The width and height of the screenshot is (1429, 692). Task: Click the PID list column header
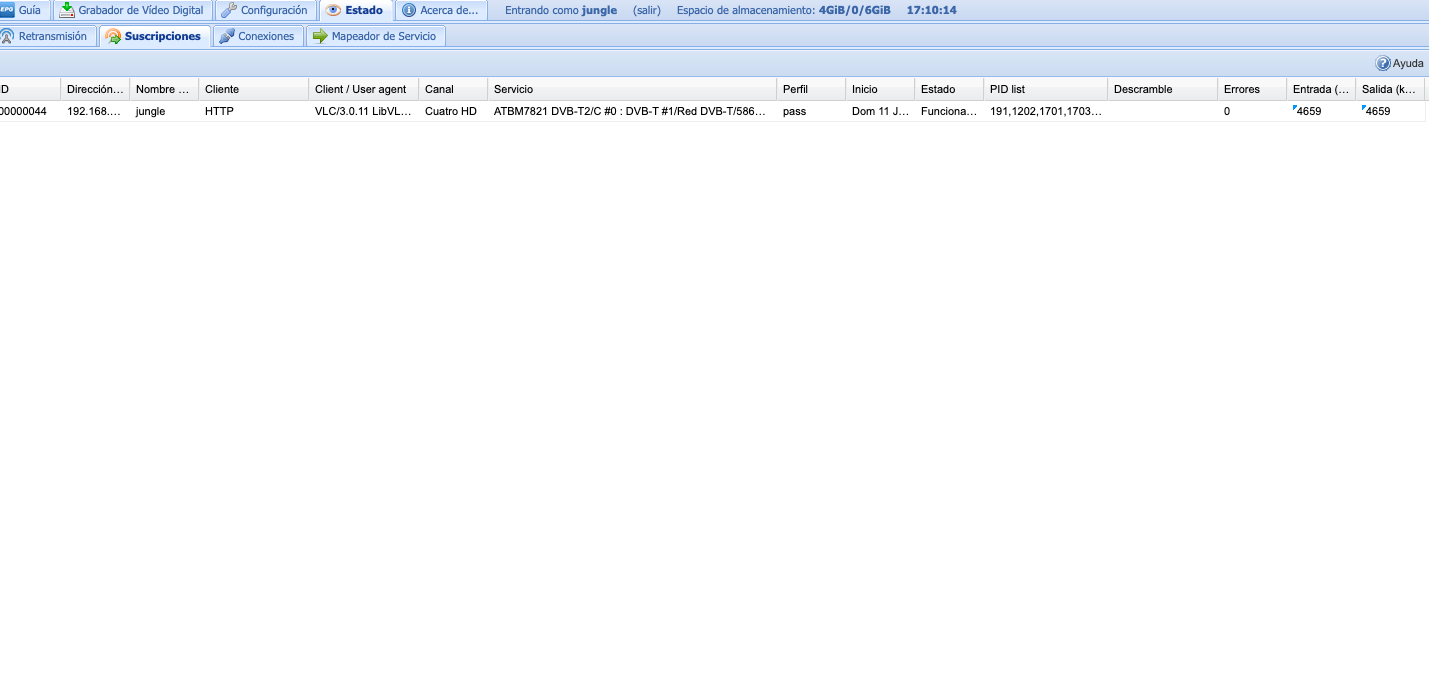click(1045, 89)
